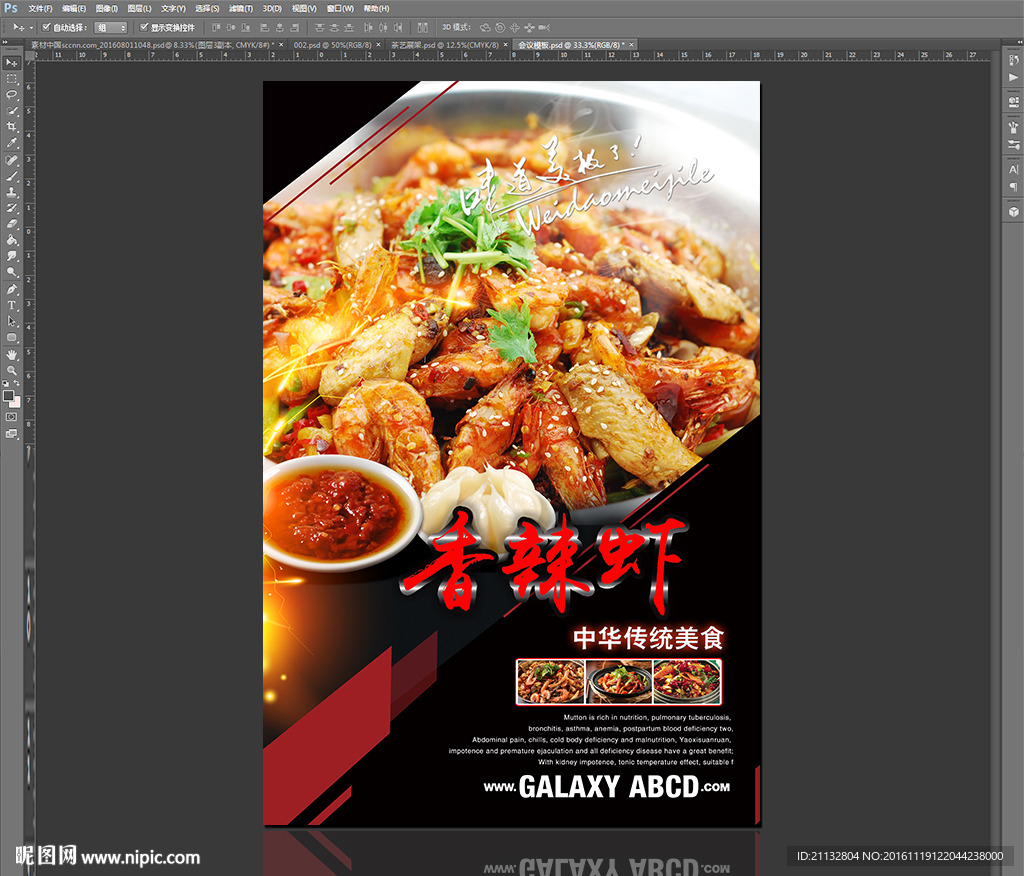Image resolution: width=1024 pixels, height=876 pixels.
Task: Select the Pen tool
Action: [12, 289]
